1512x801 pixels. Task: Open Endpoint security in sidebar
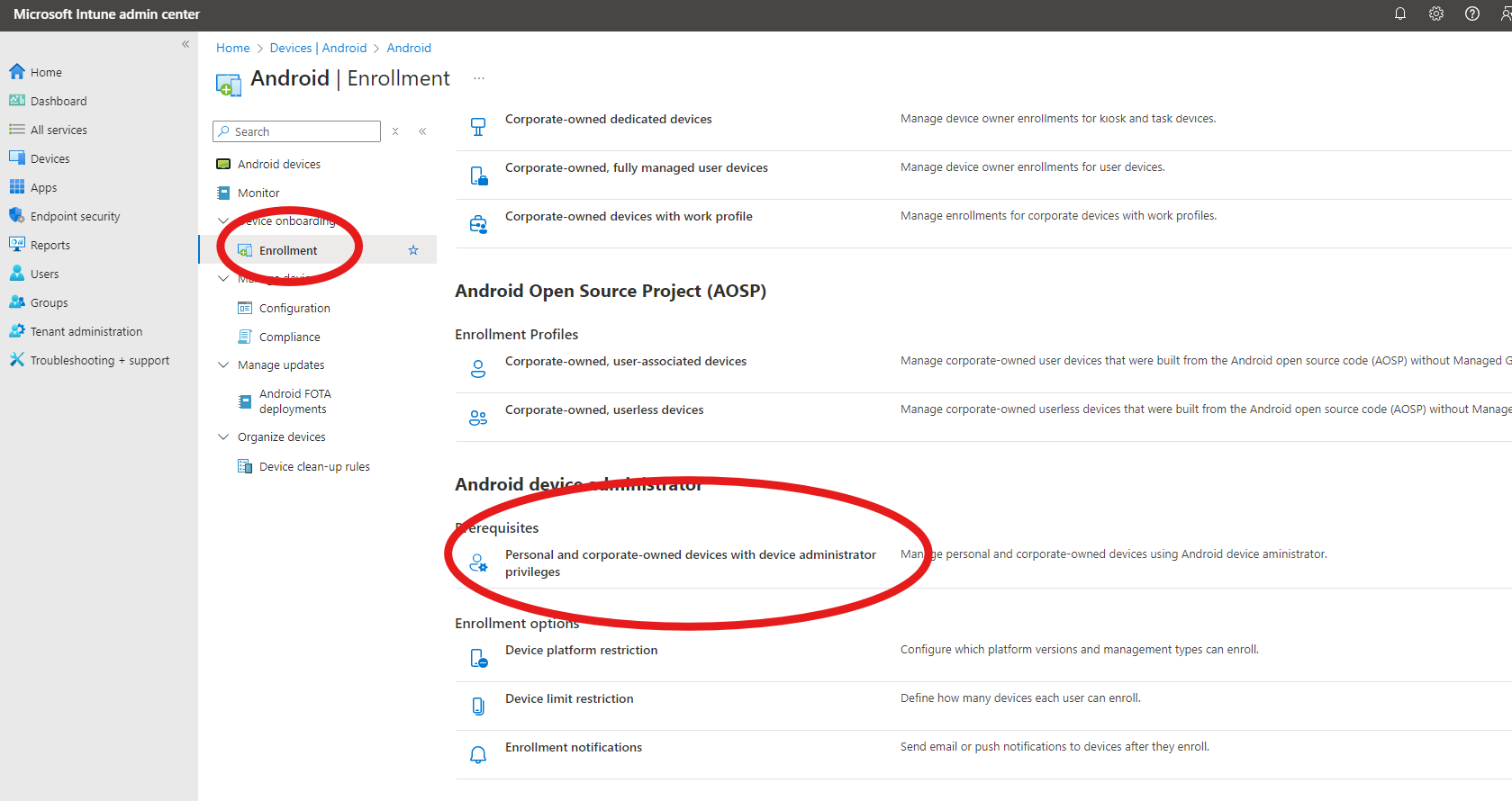[x=76, y=216]
